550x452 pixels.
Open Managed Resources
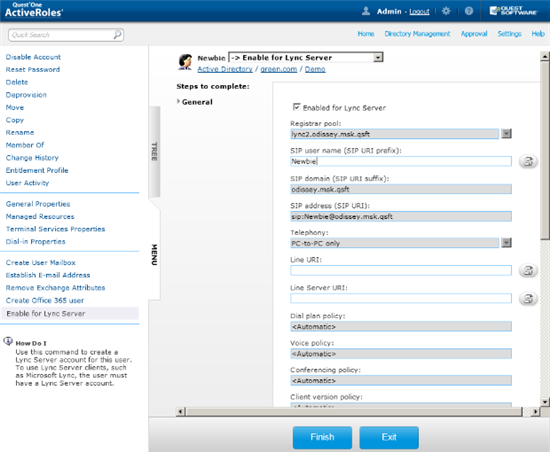point(40,216)
